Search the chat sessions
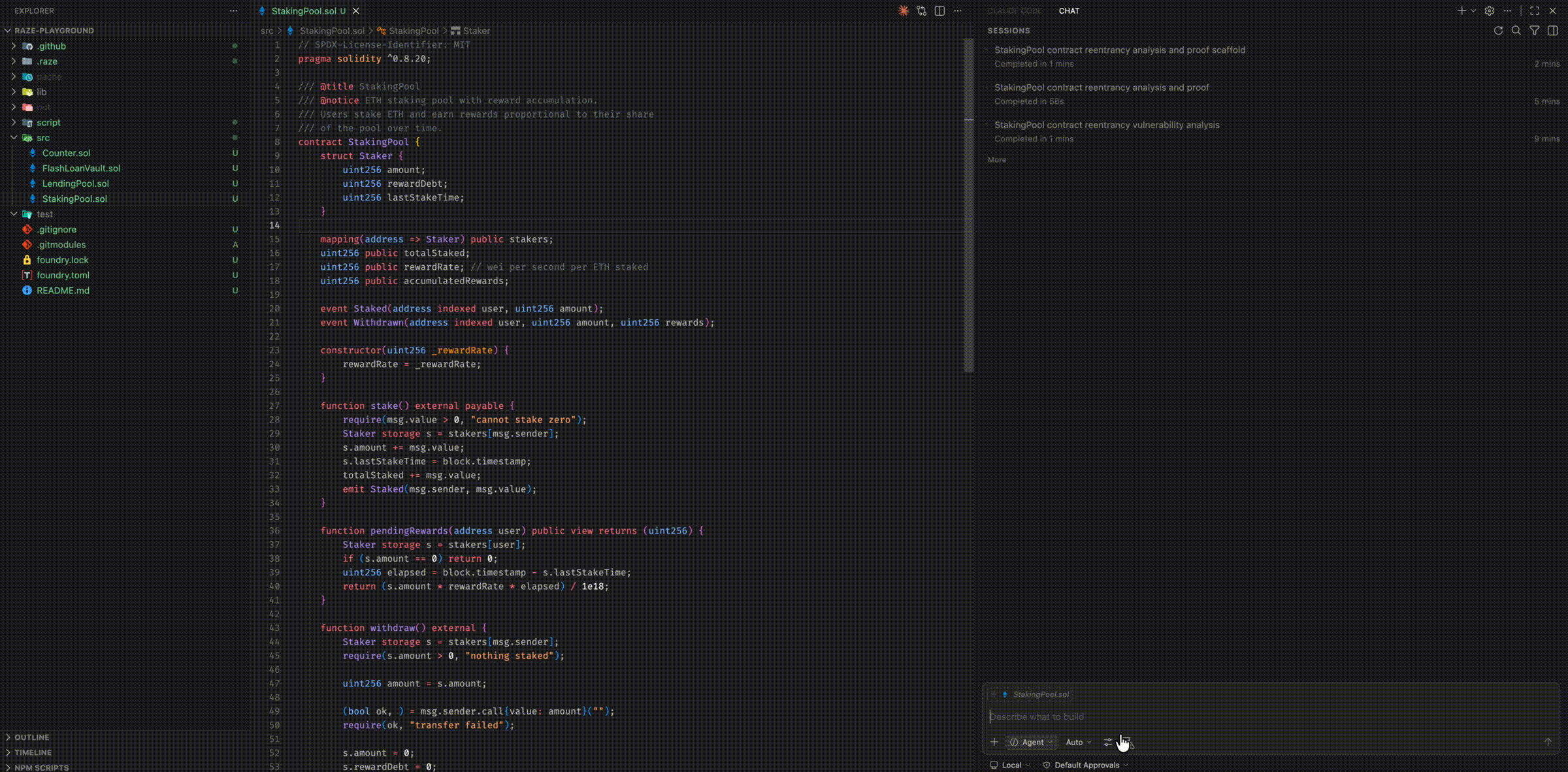The image size is (1568, 772). 1516,31
